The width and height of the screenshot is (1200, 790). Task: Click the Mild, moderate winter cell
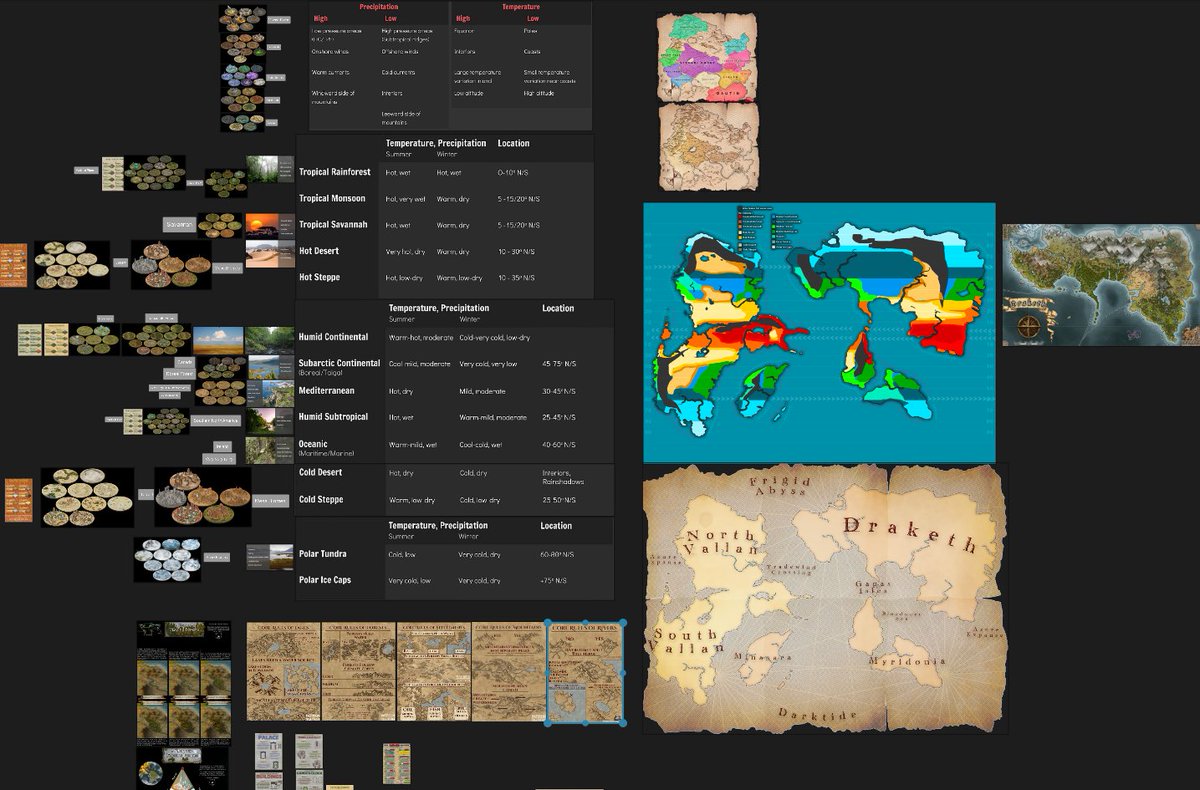[x=483, y=391]
